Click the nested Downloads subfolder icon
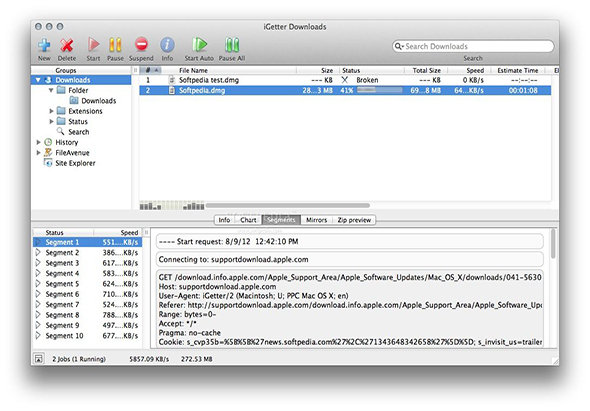 [x=74, y=100]
